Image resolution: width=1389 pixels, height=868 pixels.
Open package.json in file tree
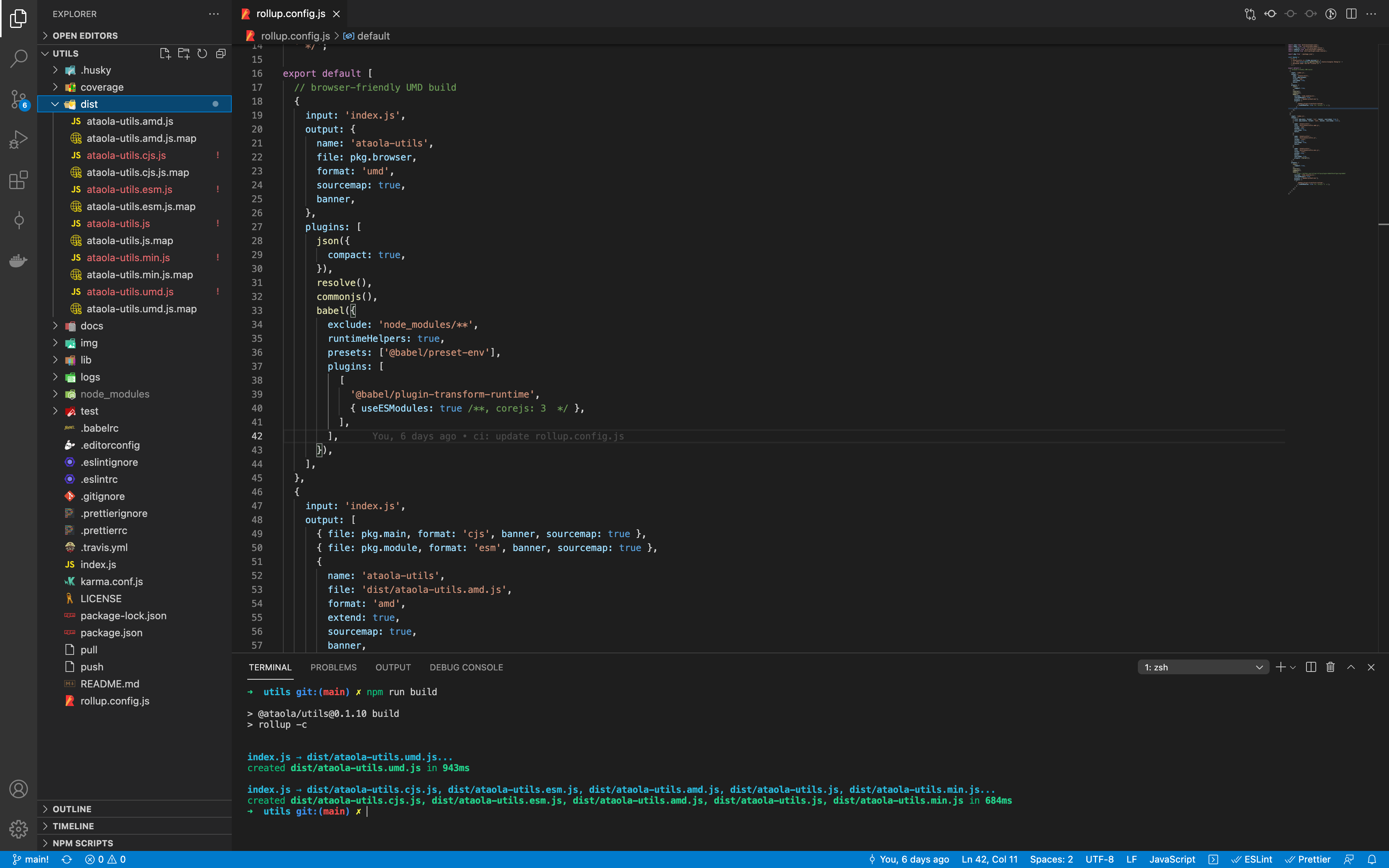[x=134, y=633]
